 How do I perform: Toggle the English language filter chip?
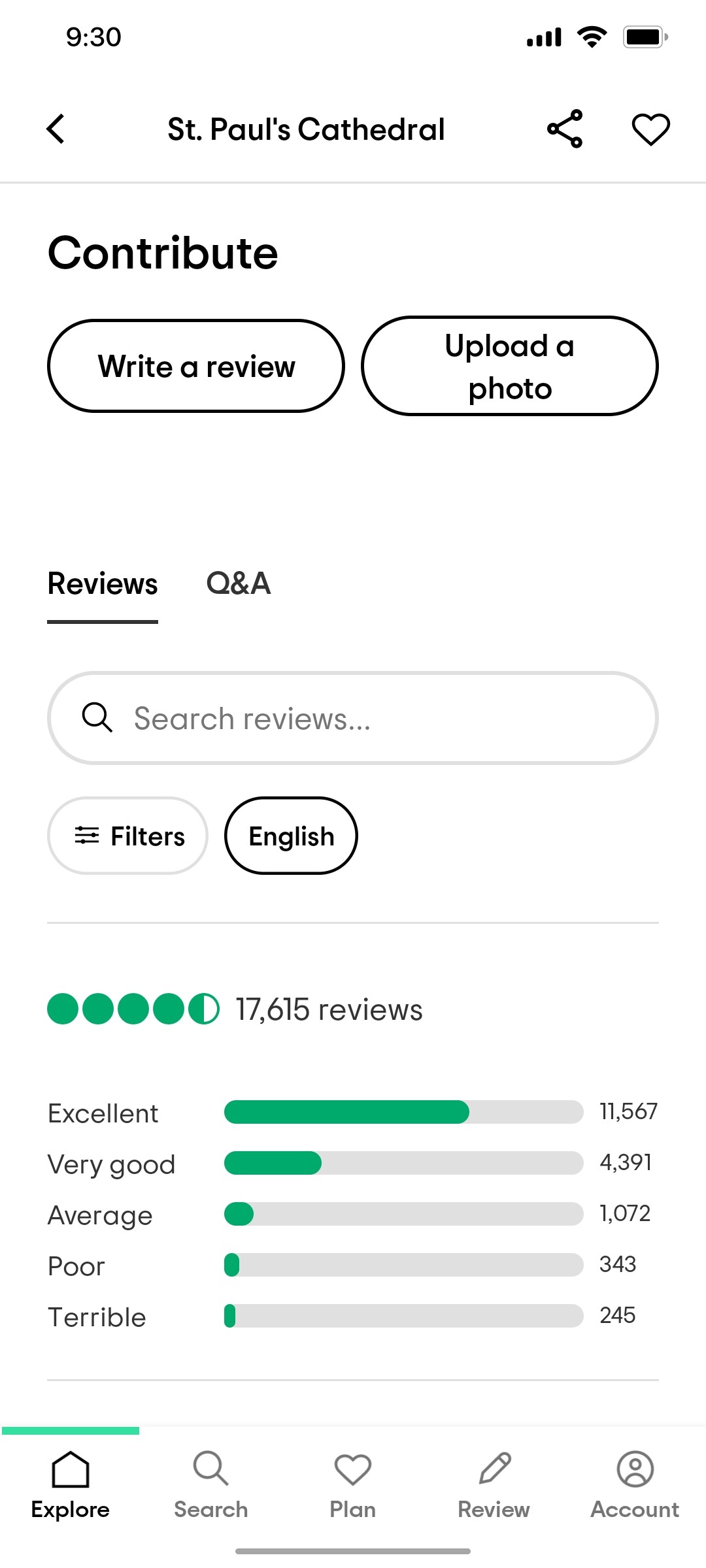[291, 836]
